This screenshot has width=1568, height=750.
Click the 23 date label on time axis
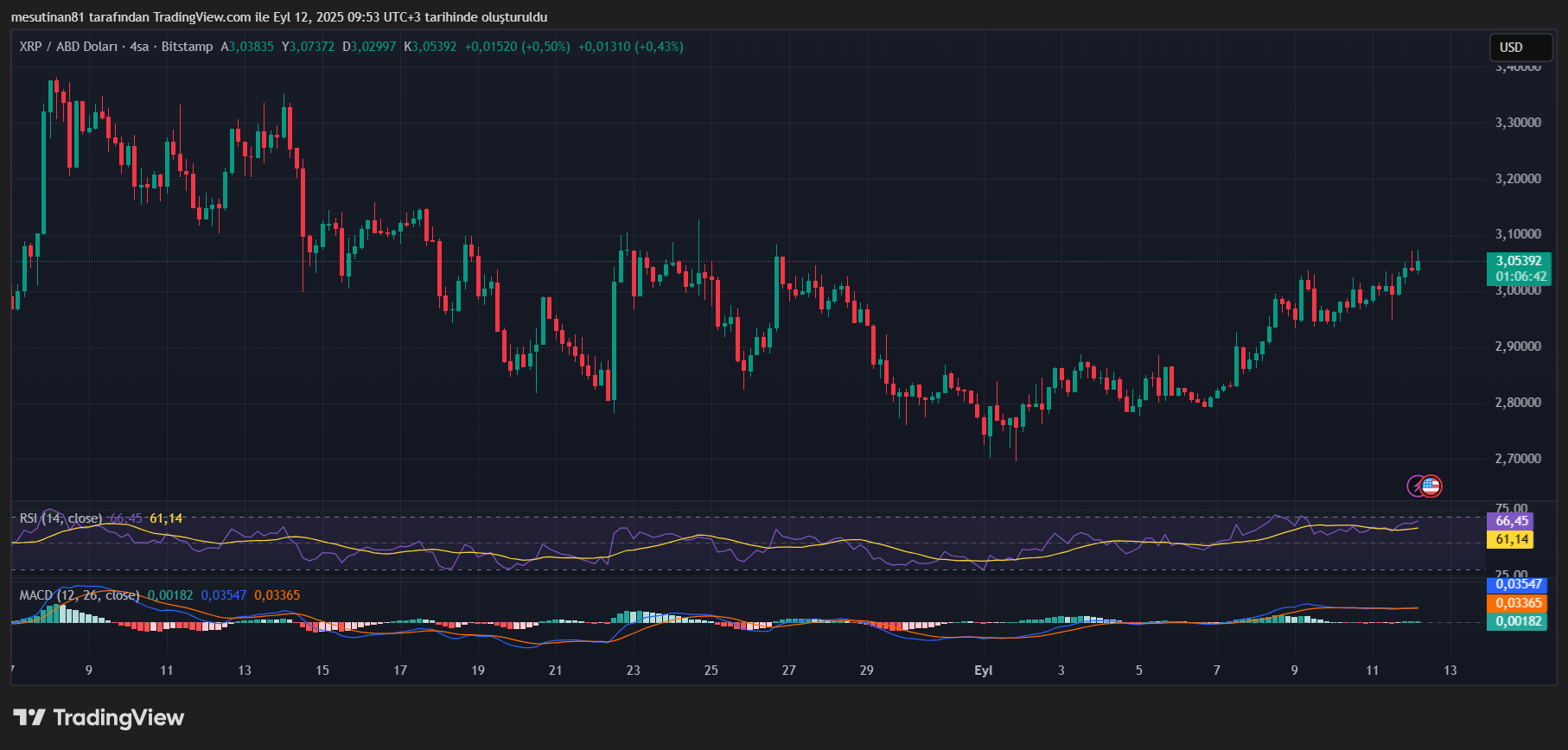point(634,671)
